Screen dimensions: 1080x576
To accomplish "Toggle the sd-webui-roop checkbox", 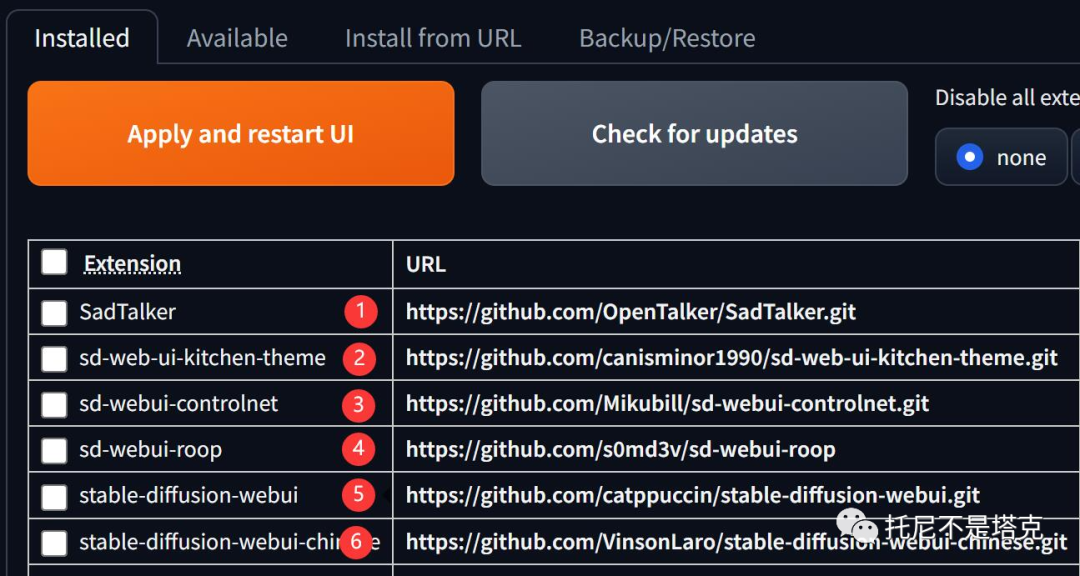I will tap(54, 451).
